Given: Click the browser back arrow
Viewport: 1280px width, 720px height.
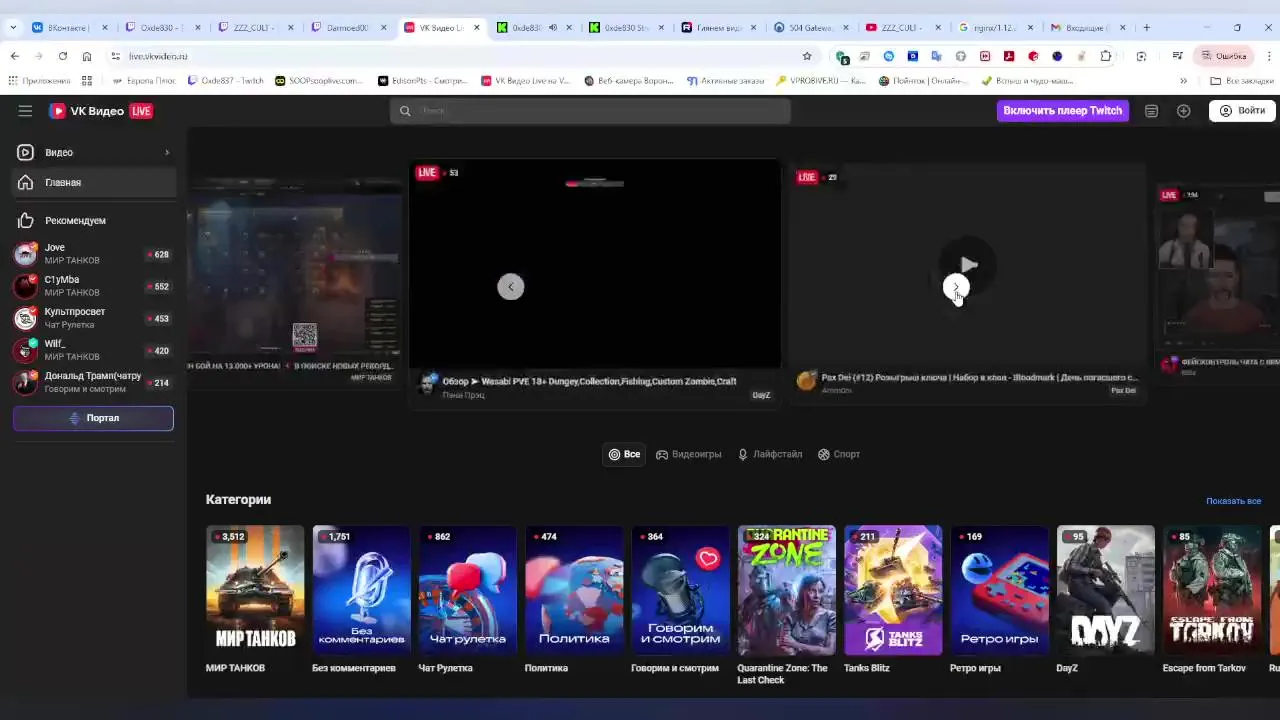Looking at the screenshot, I should (x=15, y=56).
